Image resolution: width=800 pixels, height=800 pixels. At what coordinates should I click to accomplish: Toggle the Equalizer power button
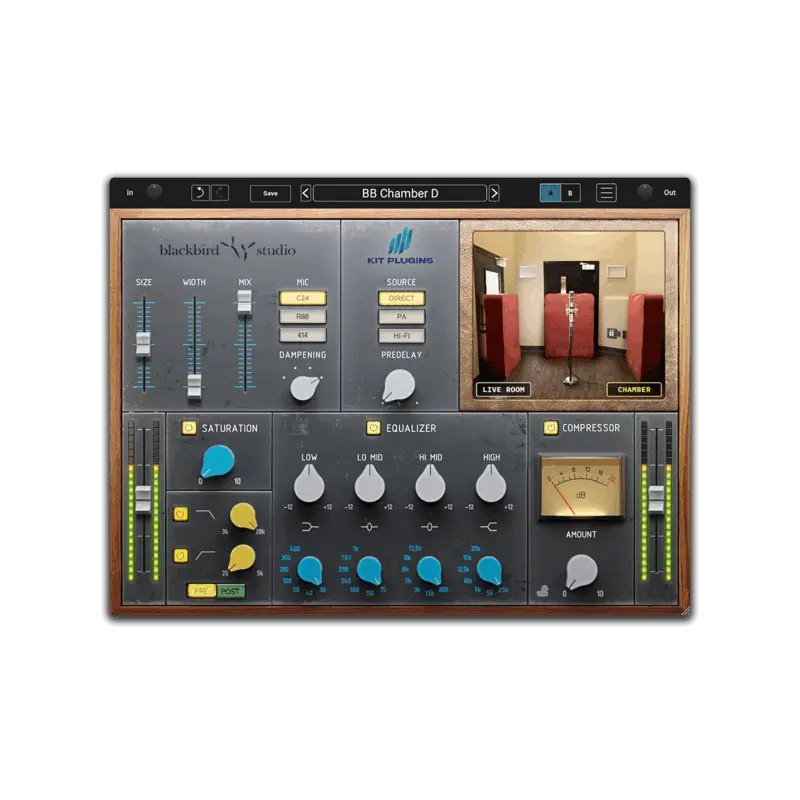coord(373,428)
